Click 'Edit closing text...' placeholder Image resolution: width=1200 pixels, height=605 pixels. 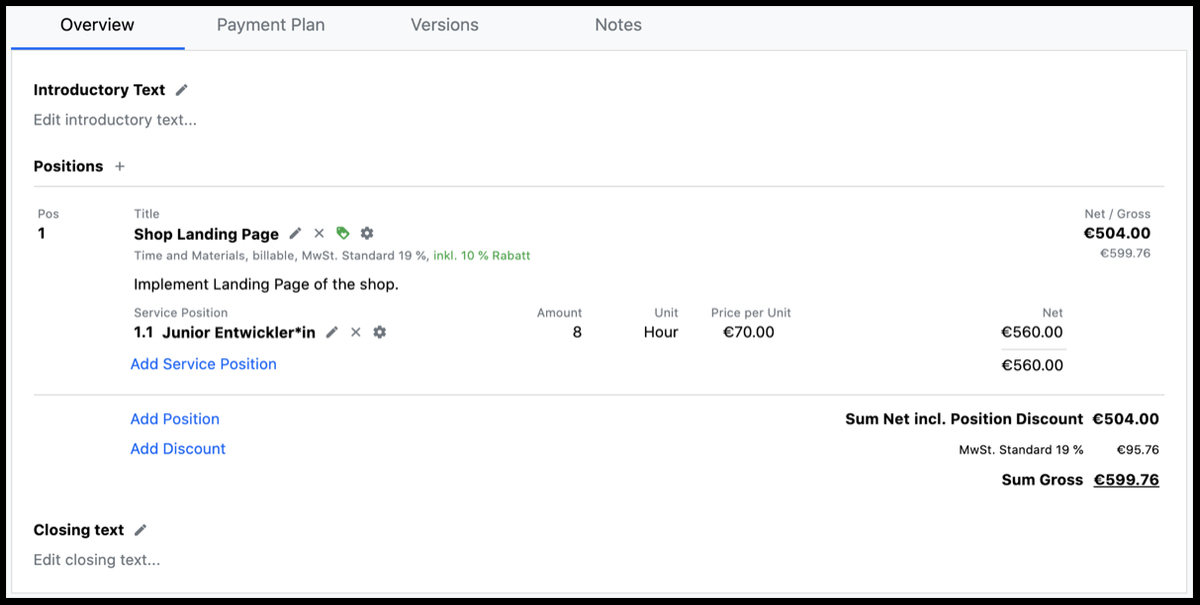pyautogui.click(x=97, y=560)
